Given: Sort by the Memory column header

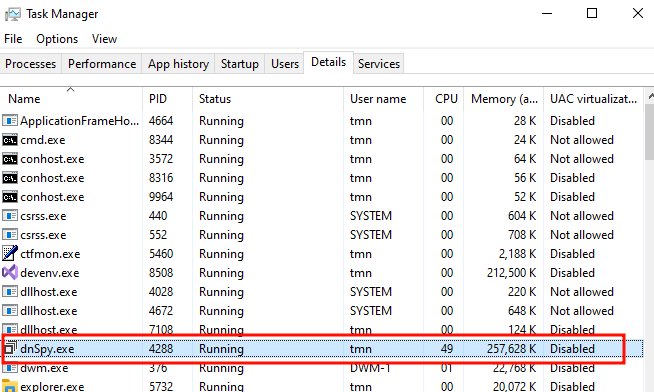Looking at the screenshot, I should (503, 99).
